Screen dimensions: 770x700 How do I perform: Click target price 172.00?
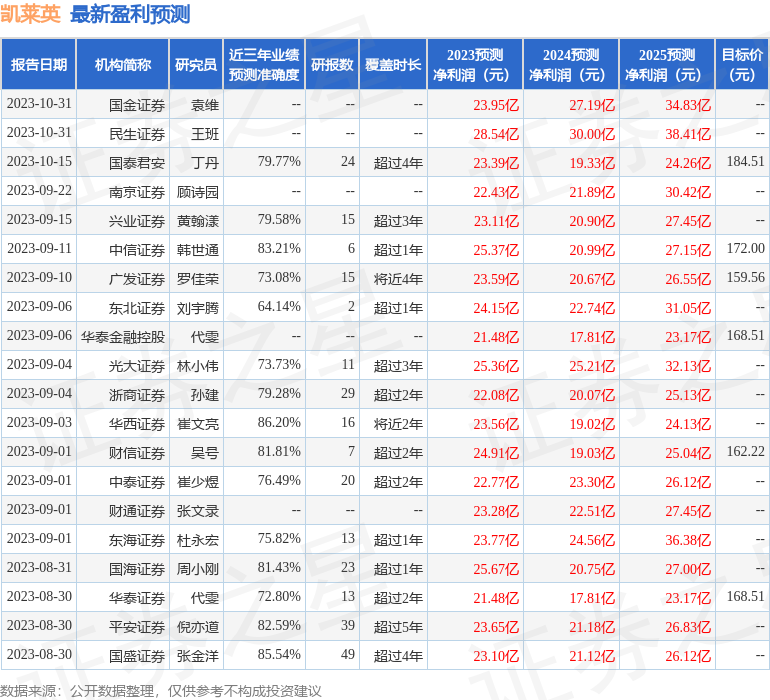tap(745, 248)
